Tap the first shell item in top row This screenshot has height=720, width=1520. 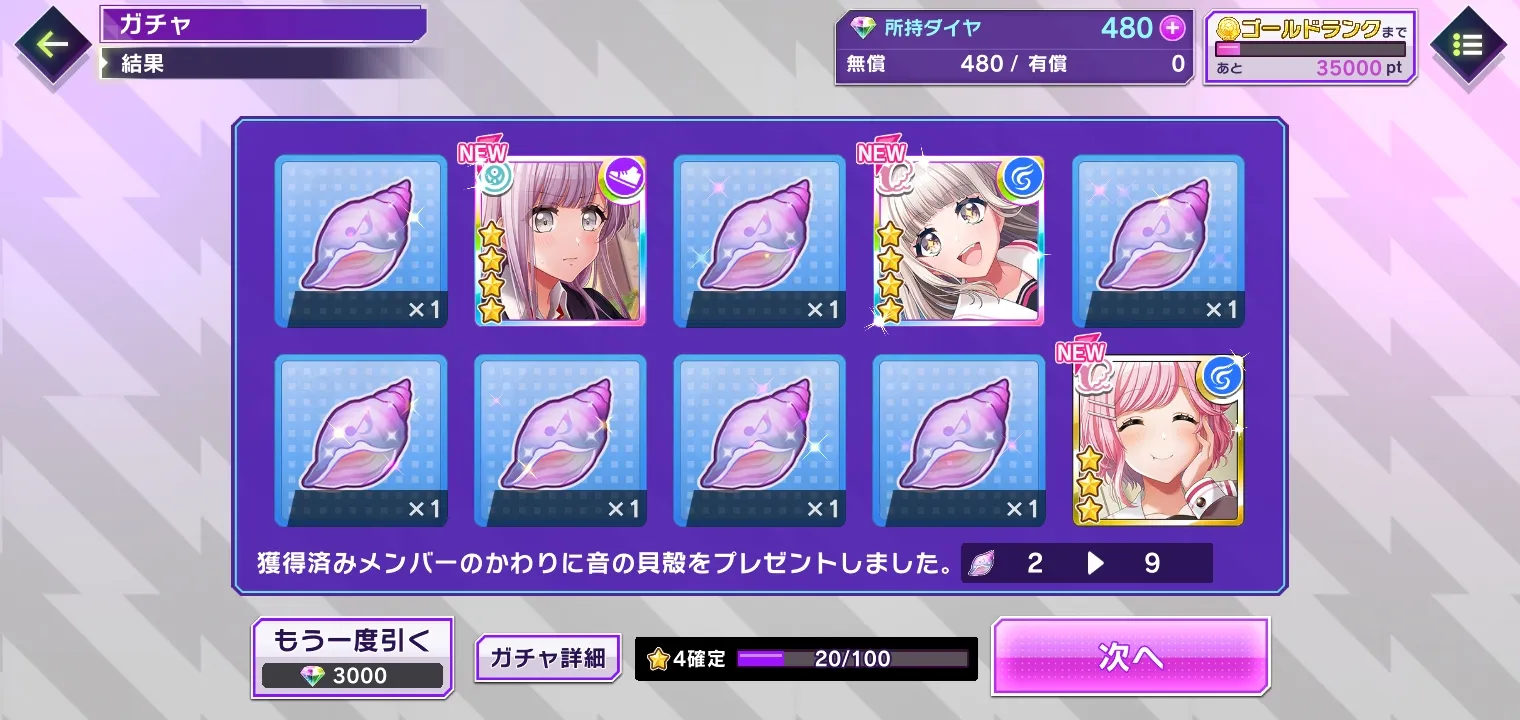[361, 241]
